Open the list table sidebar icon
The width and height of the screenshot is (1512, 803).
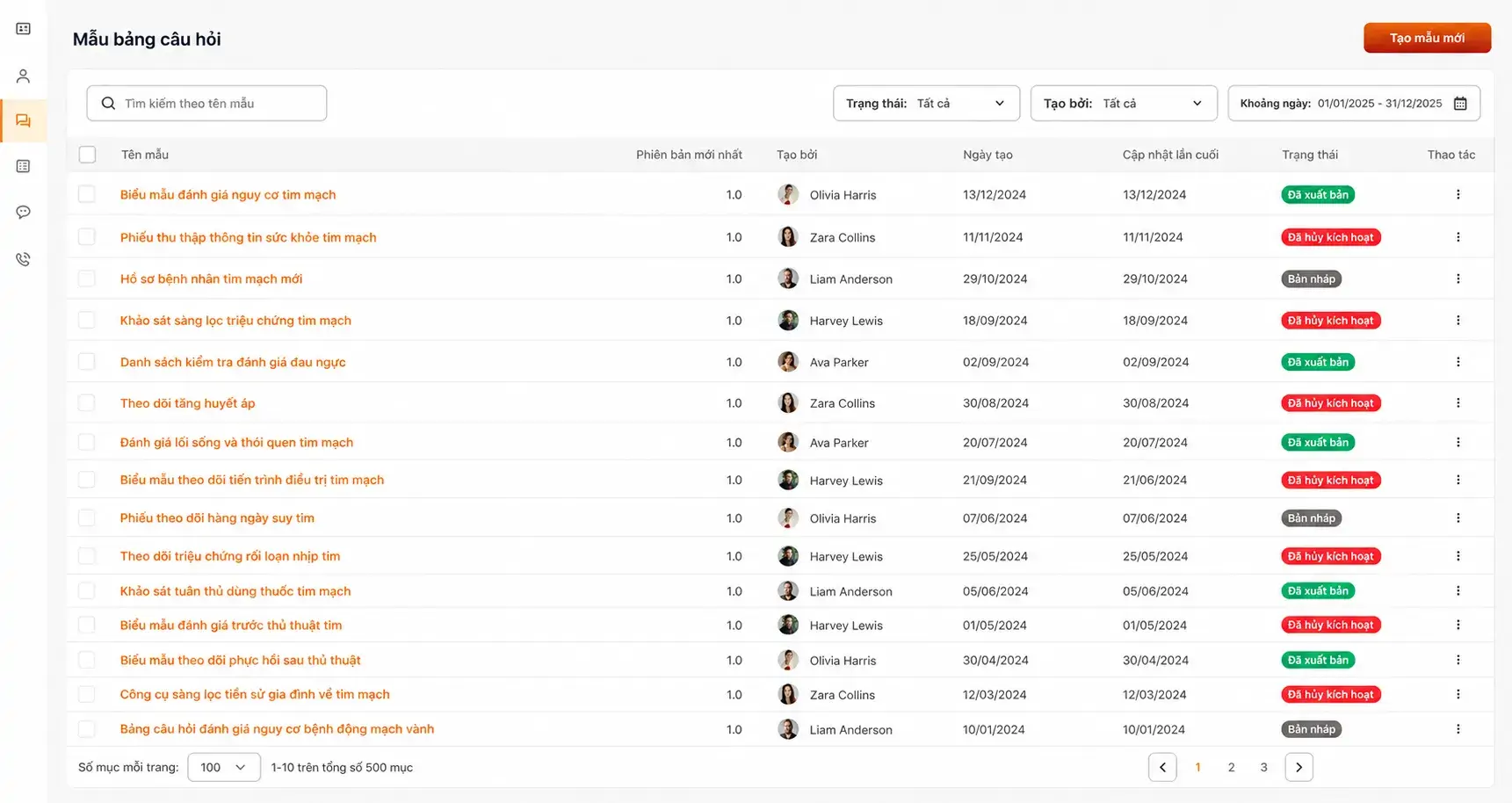tap(24, 166)
